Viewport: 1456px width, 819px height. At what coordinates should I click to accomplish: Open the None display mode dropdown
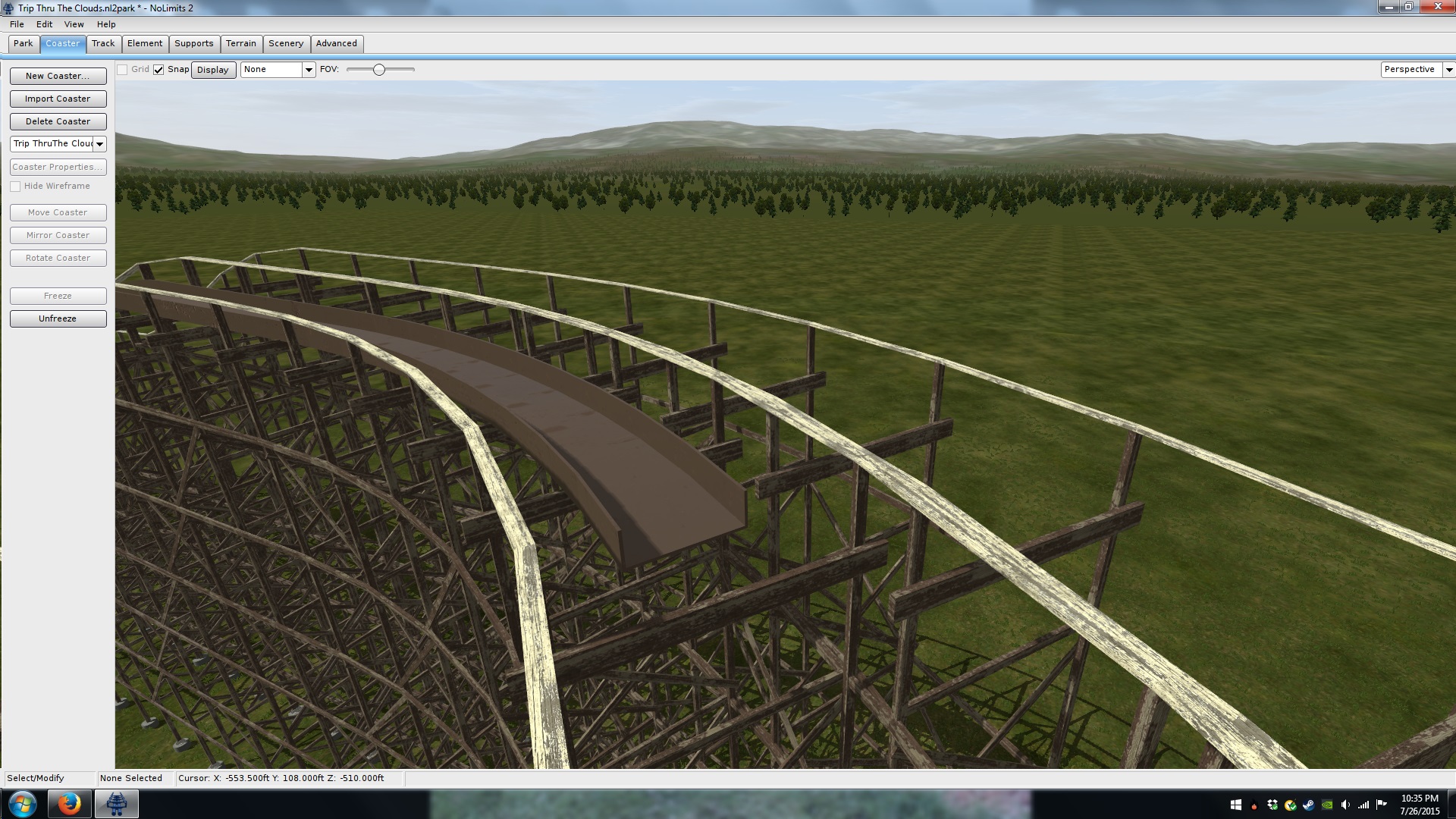pos(308,70)
